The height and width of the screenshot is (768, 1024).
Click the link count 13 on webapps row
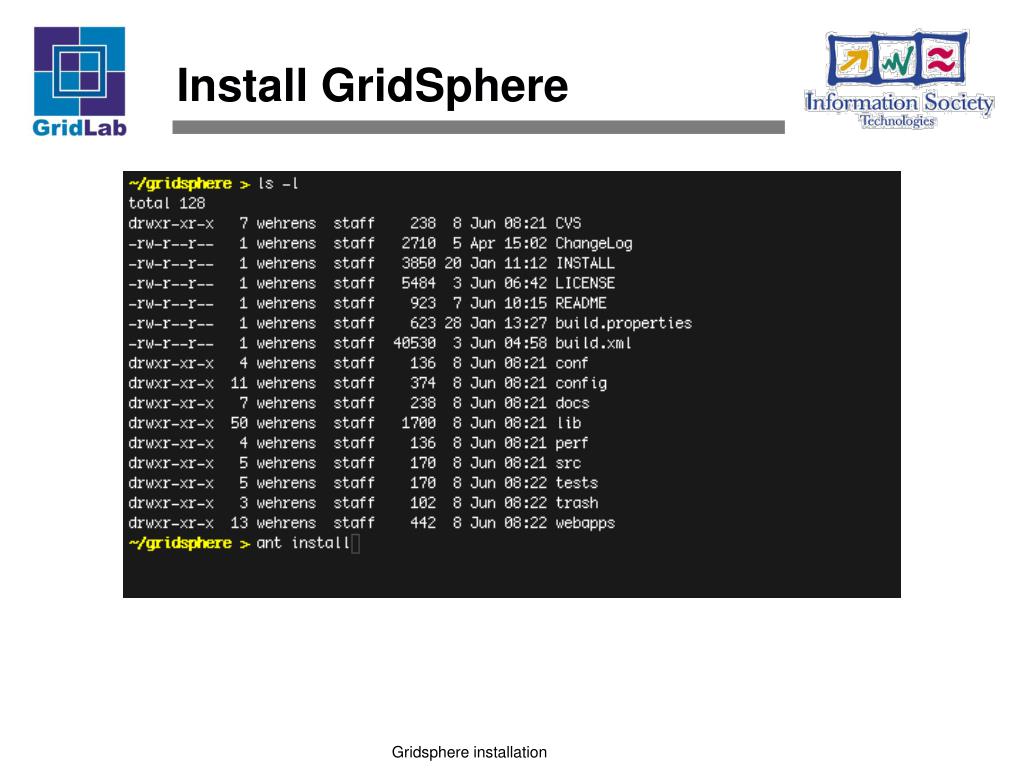pyautogui.click(x=239, y=523)
